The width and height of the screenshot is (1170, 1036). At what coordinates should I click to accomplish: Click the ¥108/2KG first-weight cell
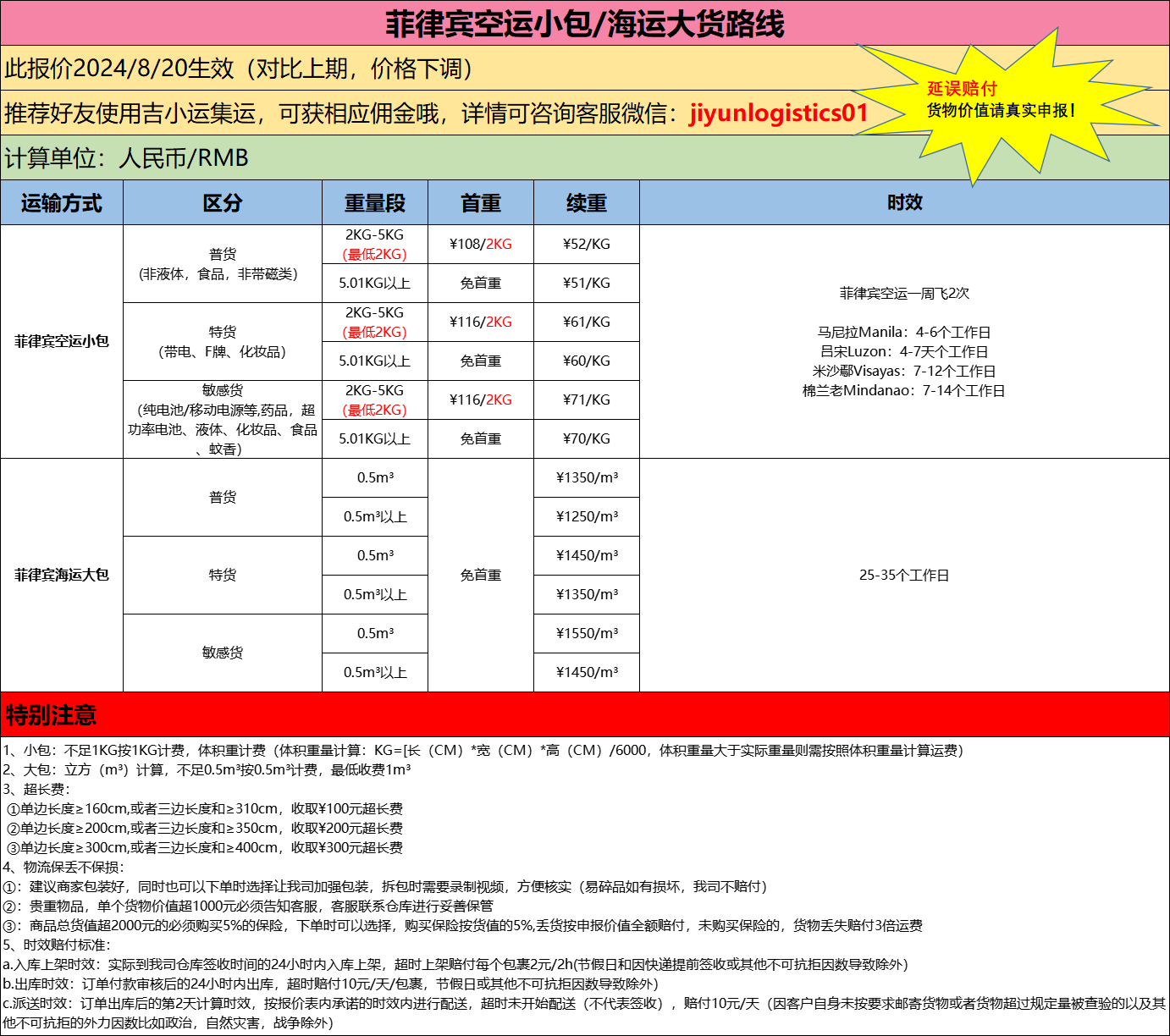coord(481,244)
